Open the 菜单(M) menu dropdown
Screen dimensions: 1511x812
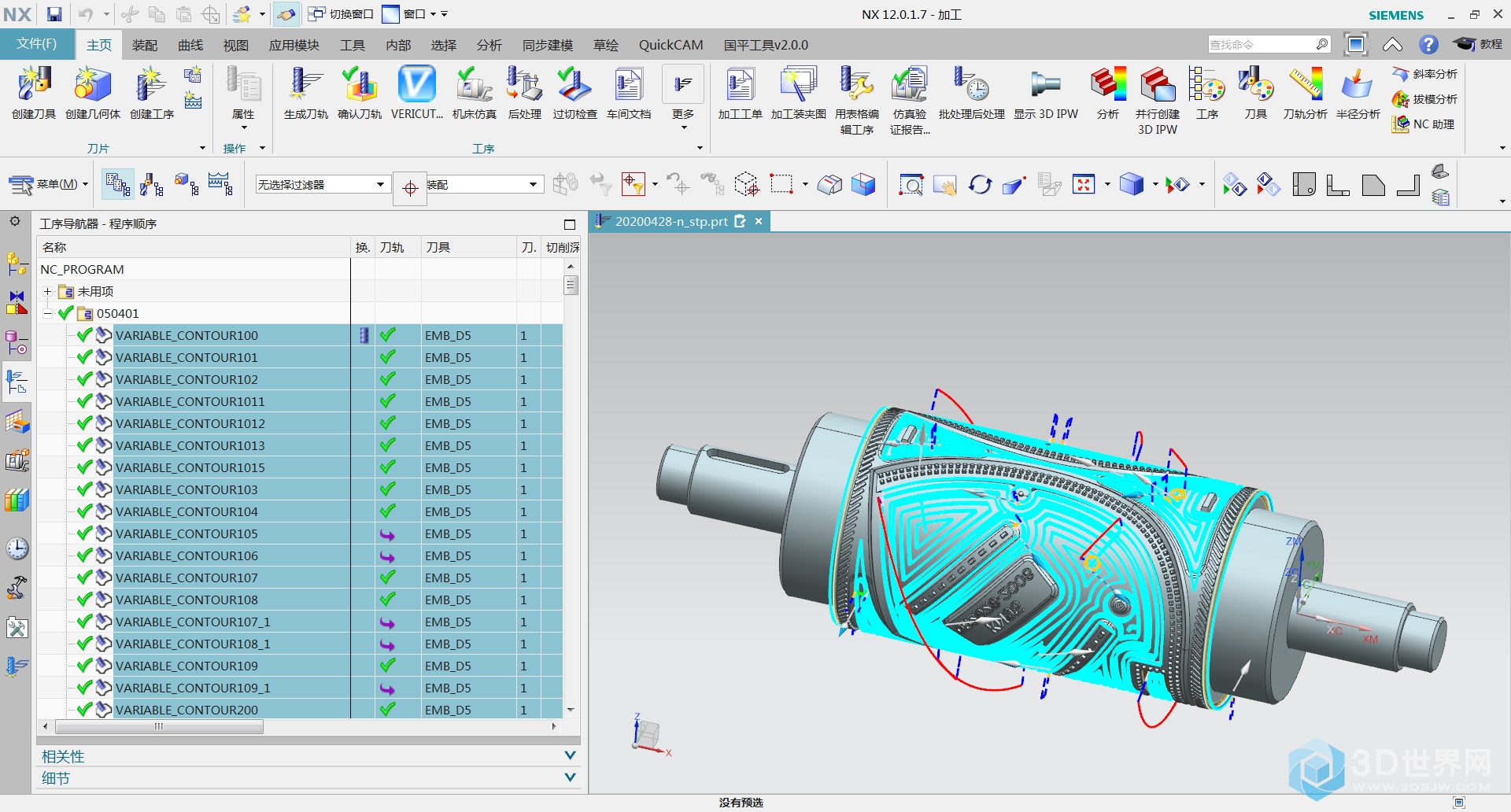[x=48, y=185]
